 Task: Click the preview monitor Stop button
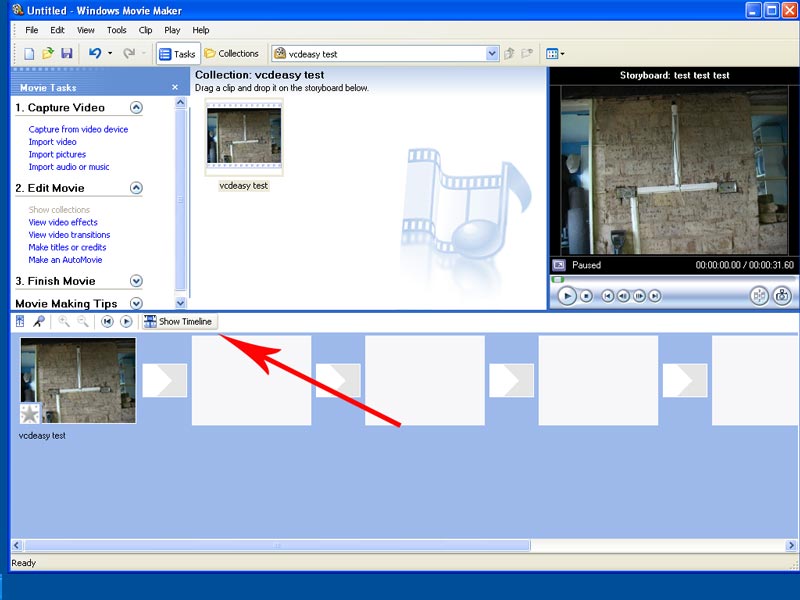(586, 296)
